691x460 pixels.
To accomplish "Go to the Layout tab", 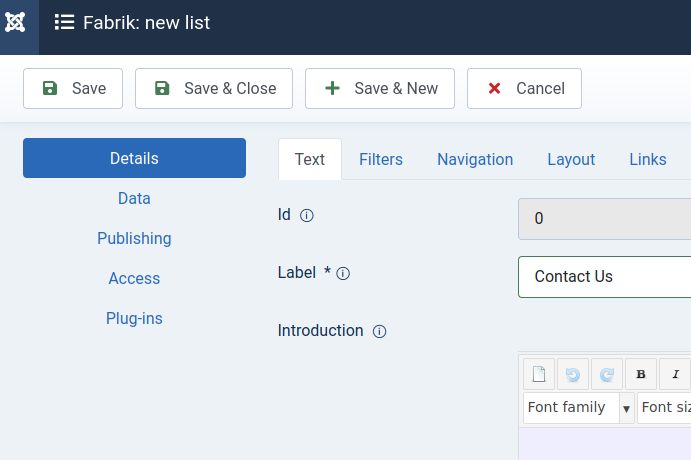I will [x=571, y=159].
